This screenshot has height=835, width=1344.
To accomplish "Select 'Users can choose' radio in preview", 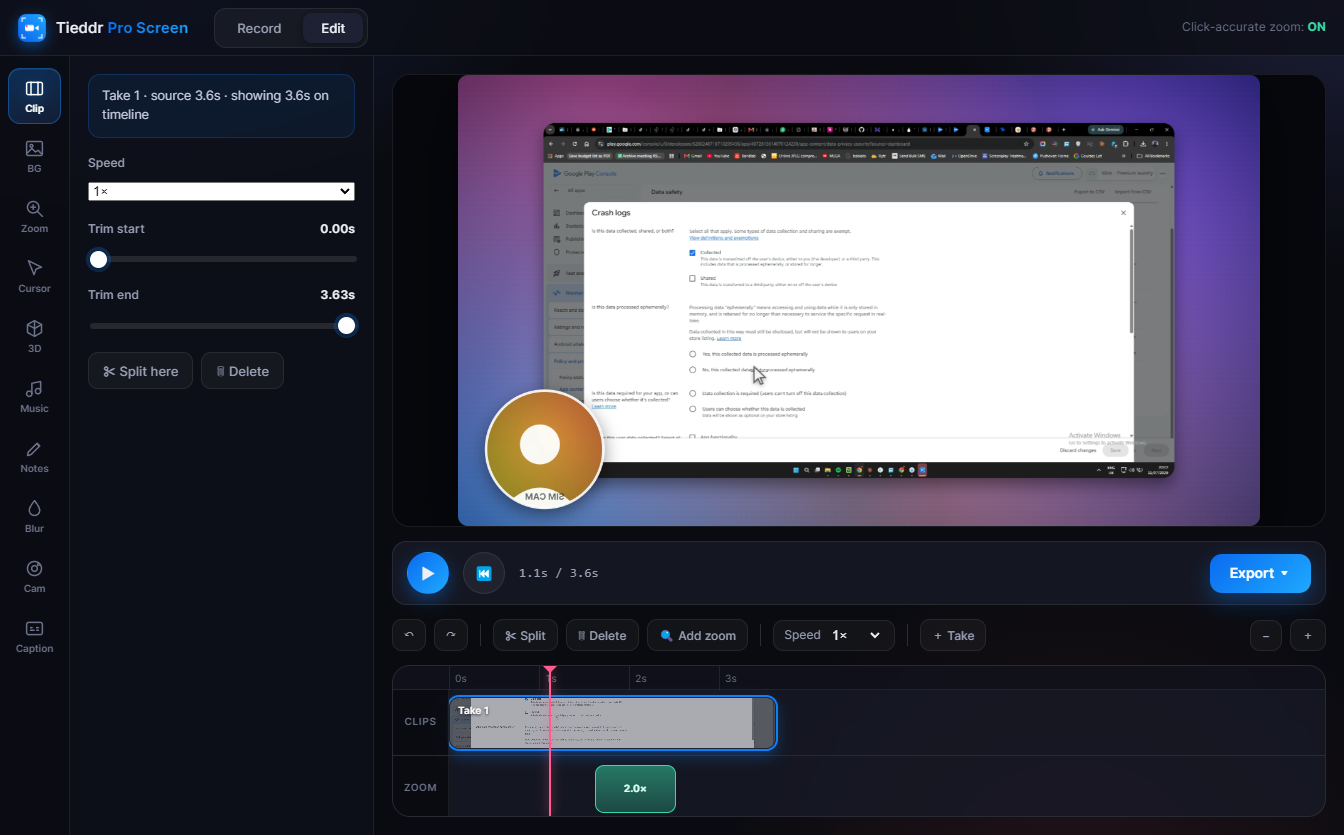I will point(692,409).
